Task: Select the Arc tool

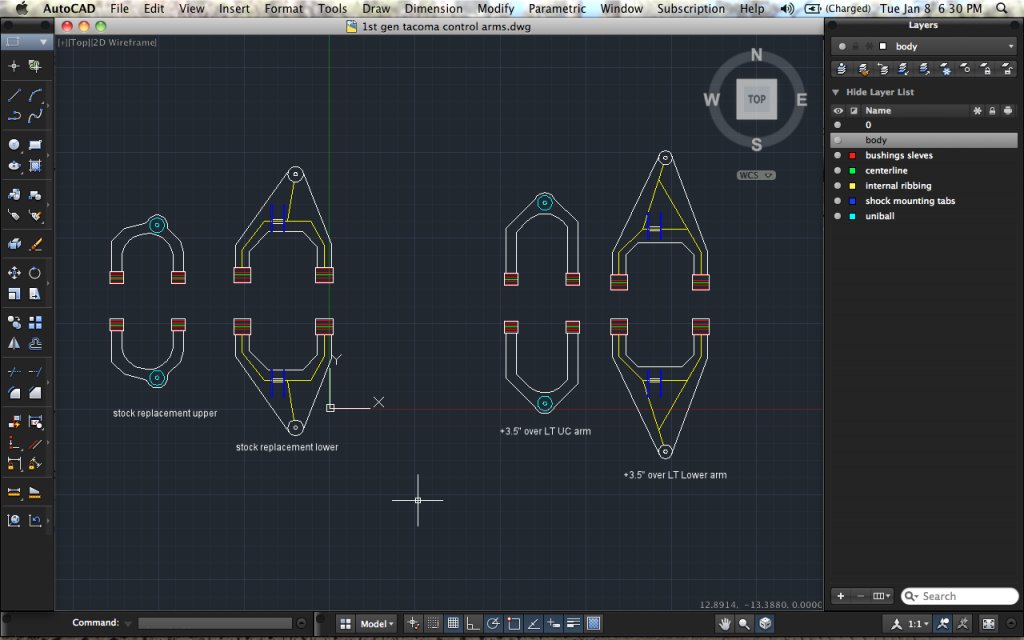Action: [x=35, y=95]
